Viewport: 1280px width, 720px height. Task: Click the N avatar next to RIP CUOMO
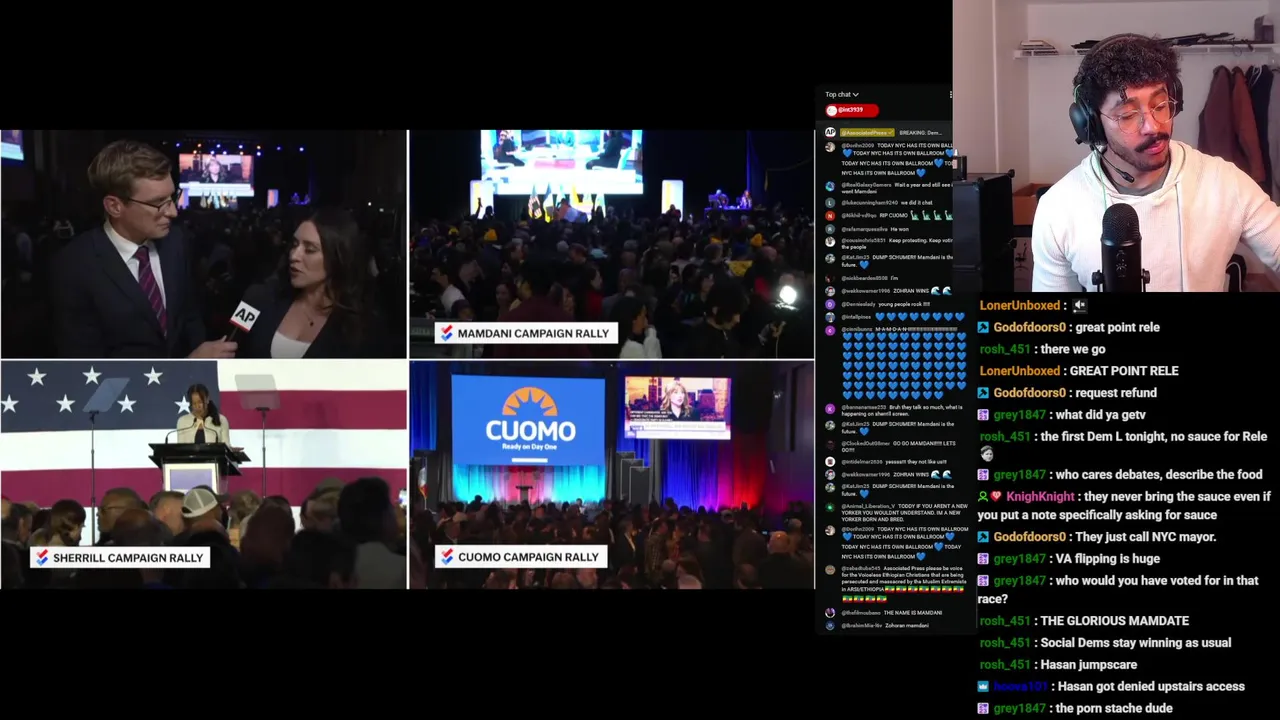[830, 215]
